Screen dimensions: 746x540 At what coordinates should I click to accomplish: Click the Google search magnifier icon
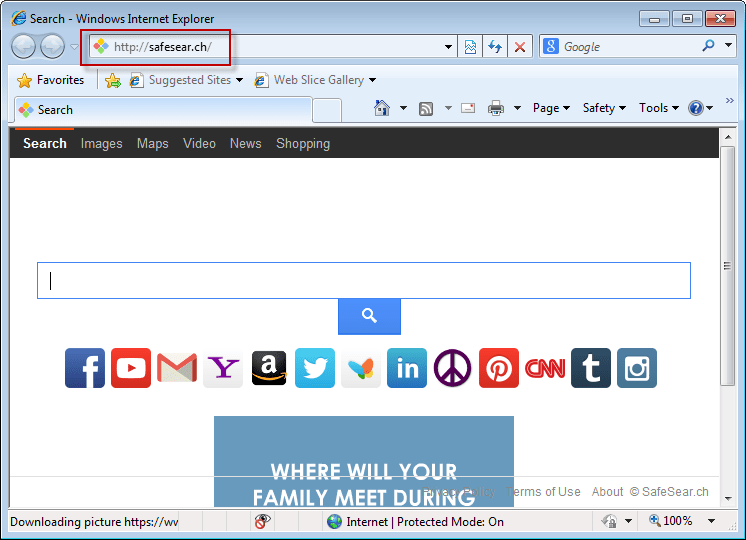point(708,46)
